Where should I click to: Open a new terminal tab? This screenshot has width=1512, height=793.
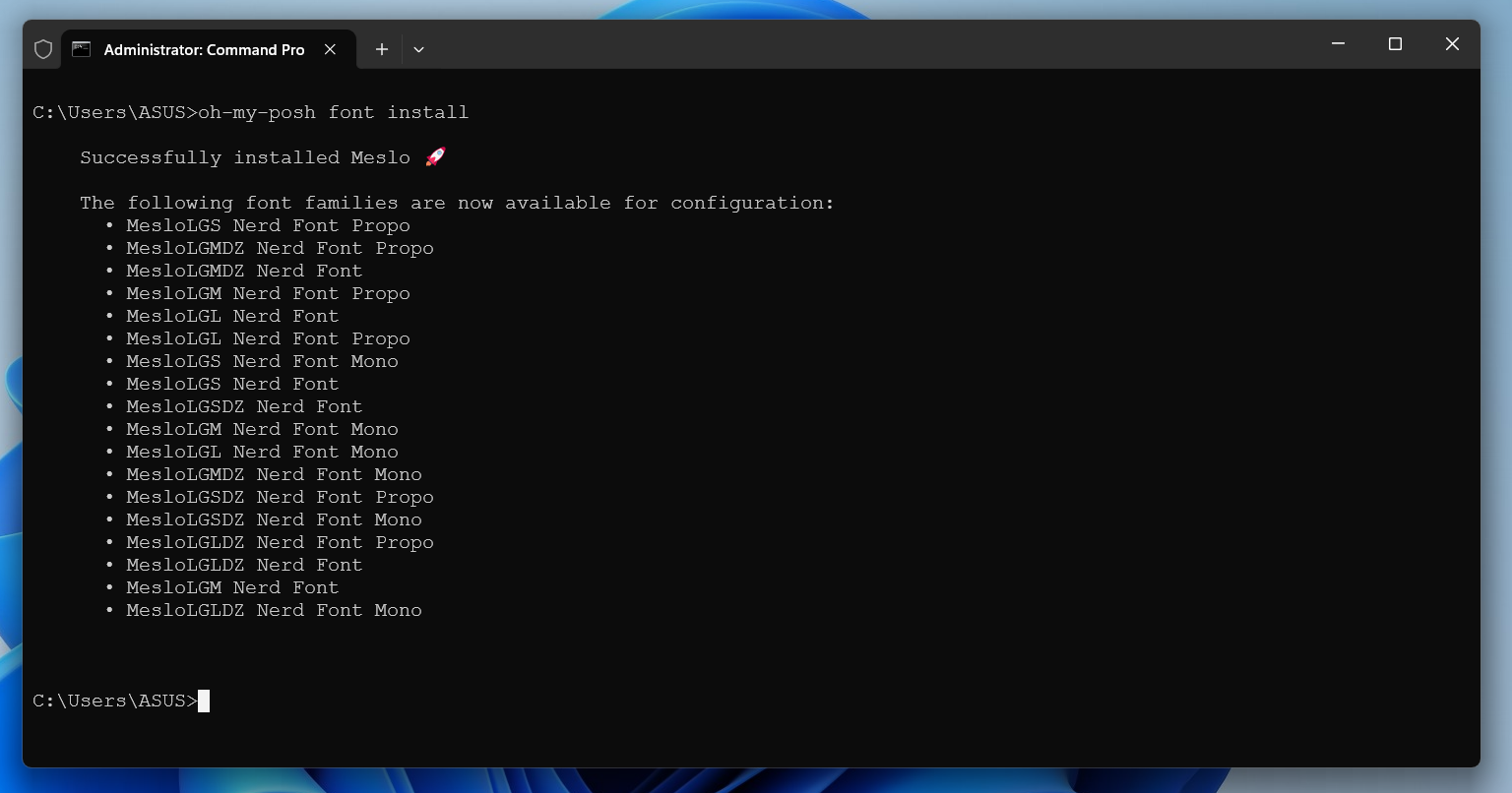(382, 49)
